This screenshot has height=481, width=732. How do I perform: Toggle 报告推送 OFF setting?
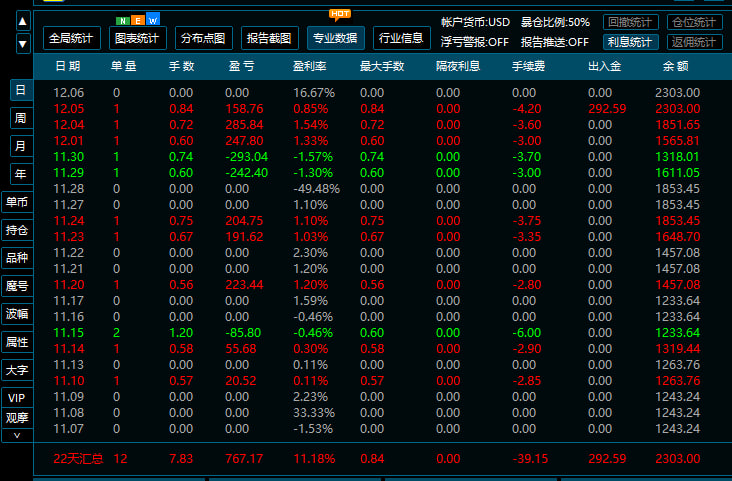pos(555,42)
